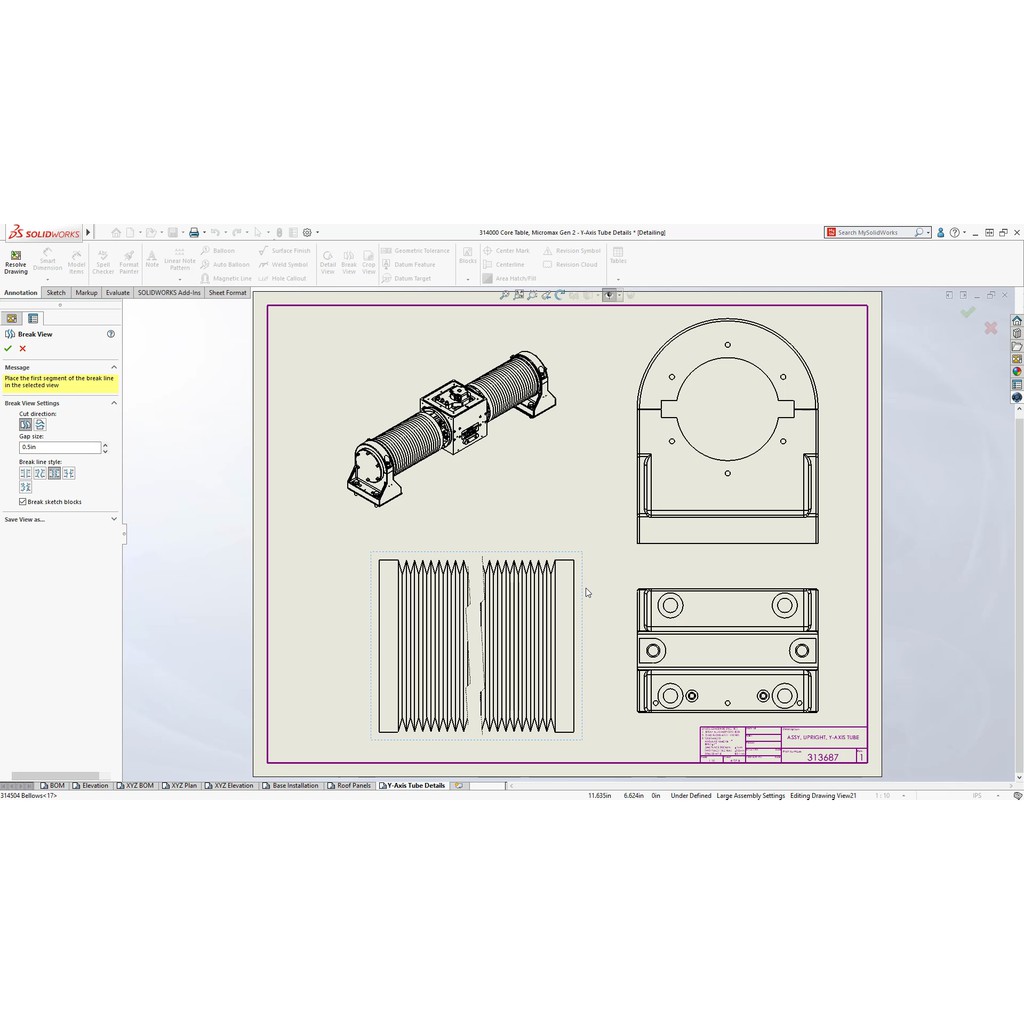Open the Design Library task pane icon
Screen dimensions: 1024x1024
tap(1017, 334)
